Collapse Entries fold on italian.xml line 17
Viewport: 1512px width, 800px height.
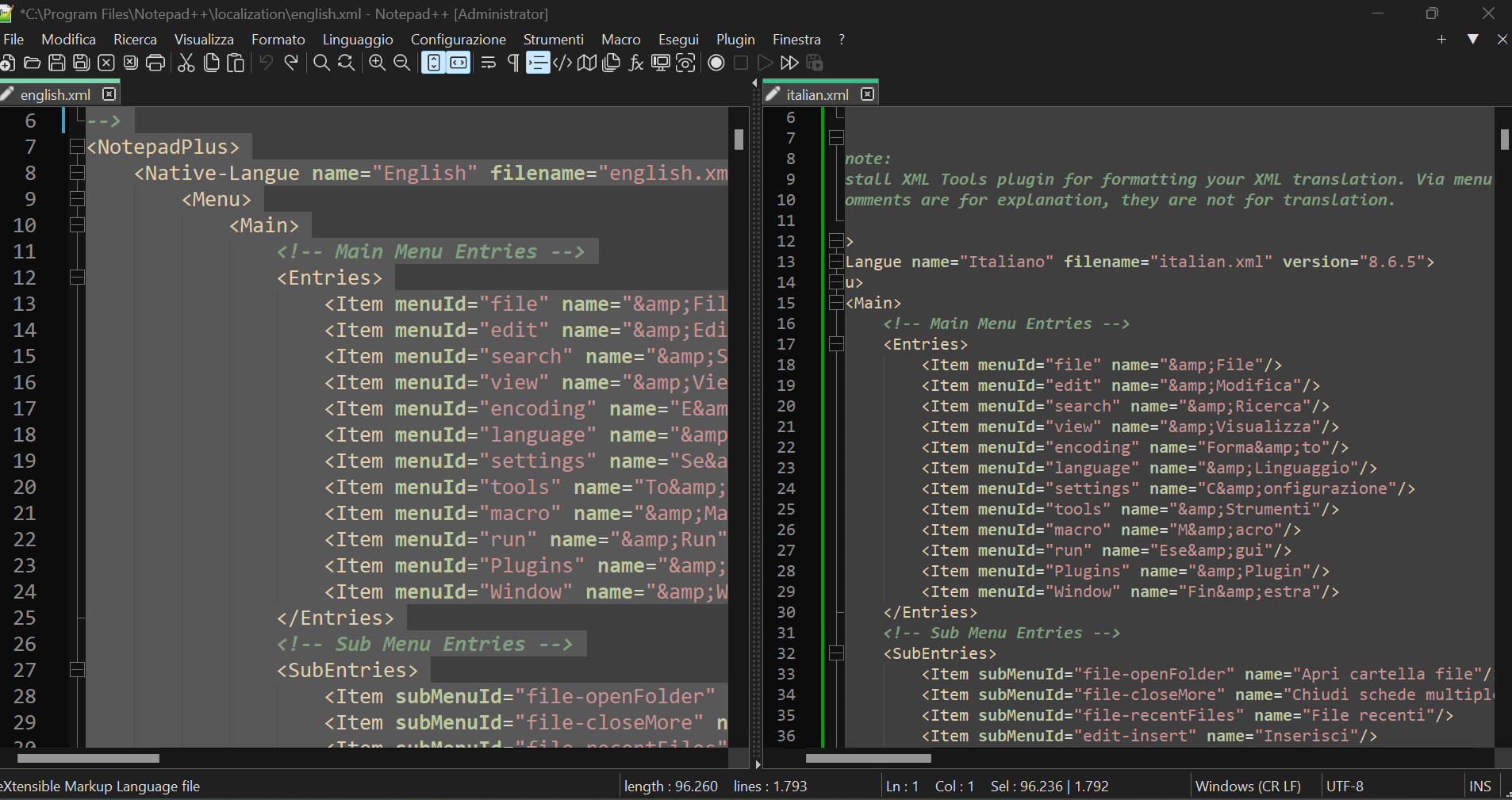(836, 344)
